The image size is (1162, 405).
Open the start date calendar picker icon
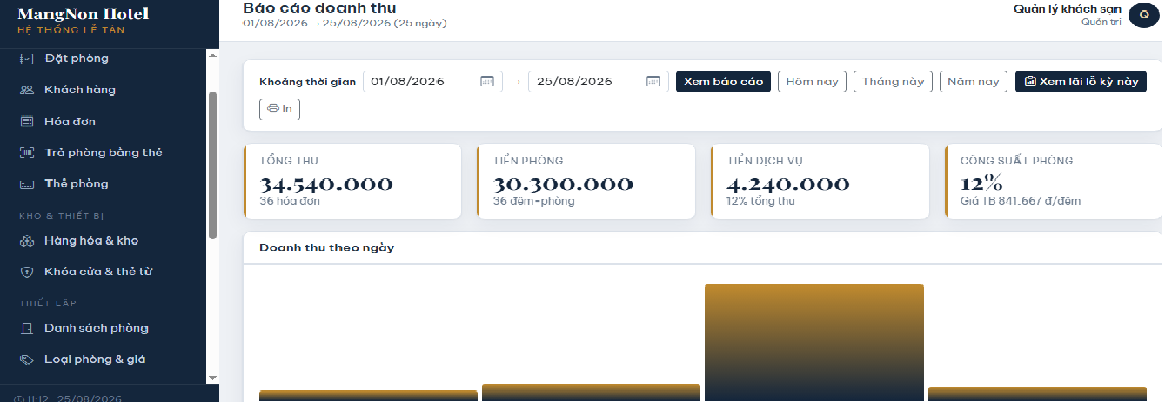487,81
